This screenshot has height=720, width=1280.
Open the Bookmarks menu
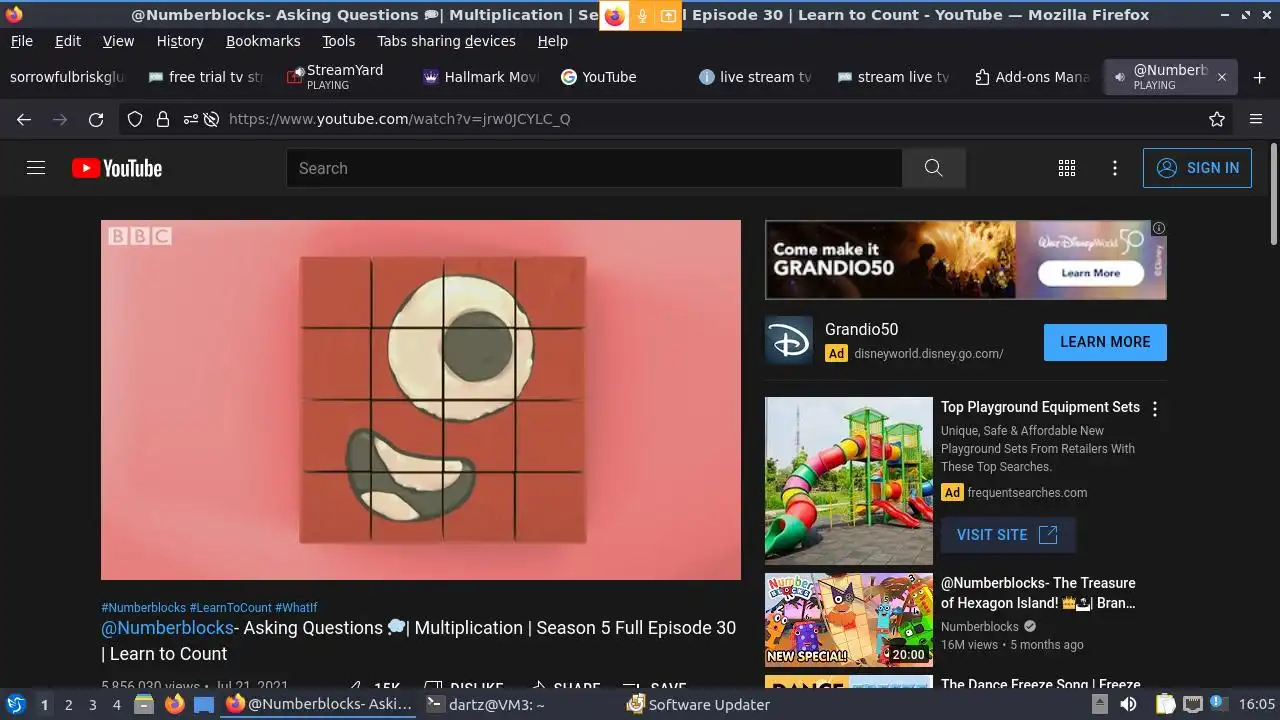click(263, 41)
